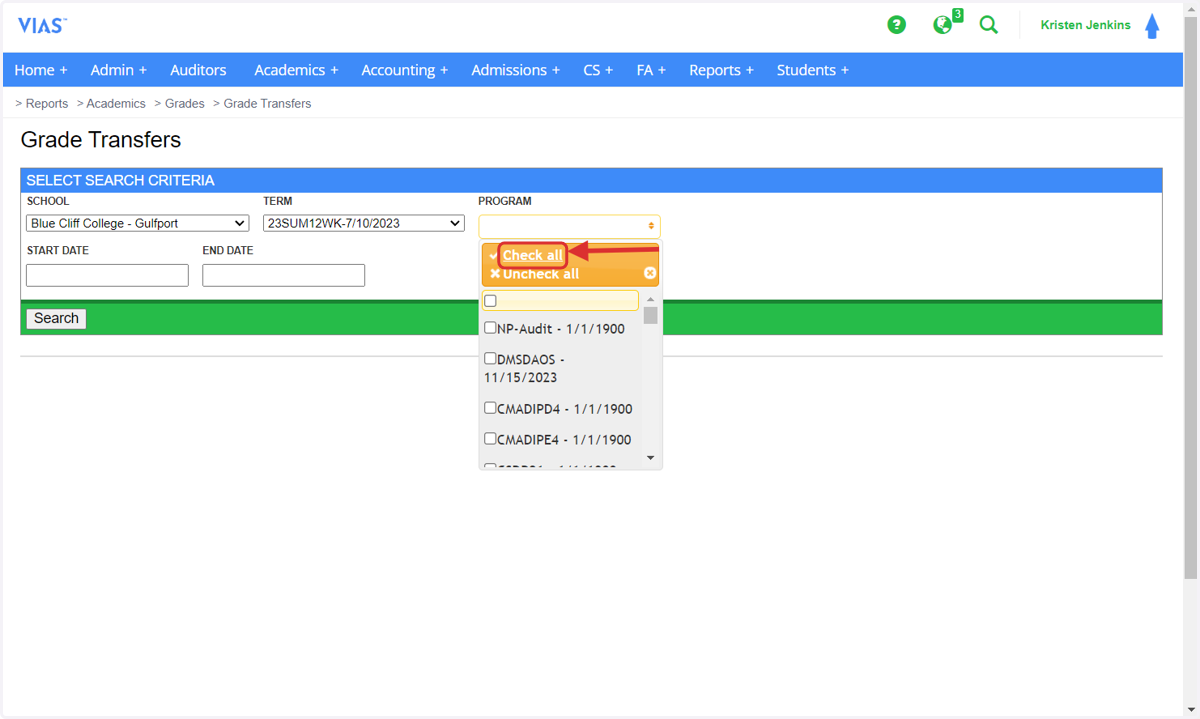Screen dimensions: 1200x719
Task: Open the Kristen Jenkins user name link
Action: pyautogui.click(x=1085, y=25)
